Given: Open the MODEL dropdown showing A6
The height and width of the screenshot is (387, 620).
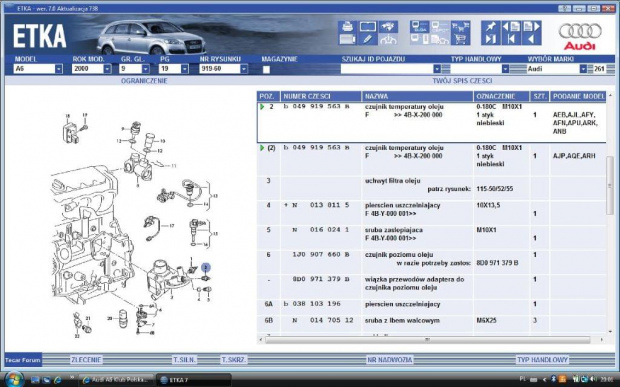Looking at the screenshot, I should point(59,69).
